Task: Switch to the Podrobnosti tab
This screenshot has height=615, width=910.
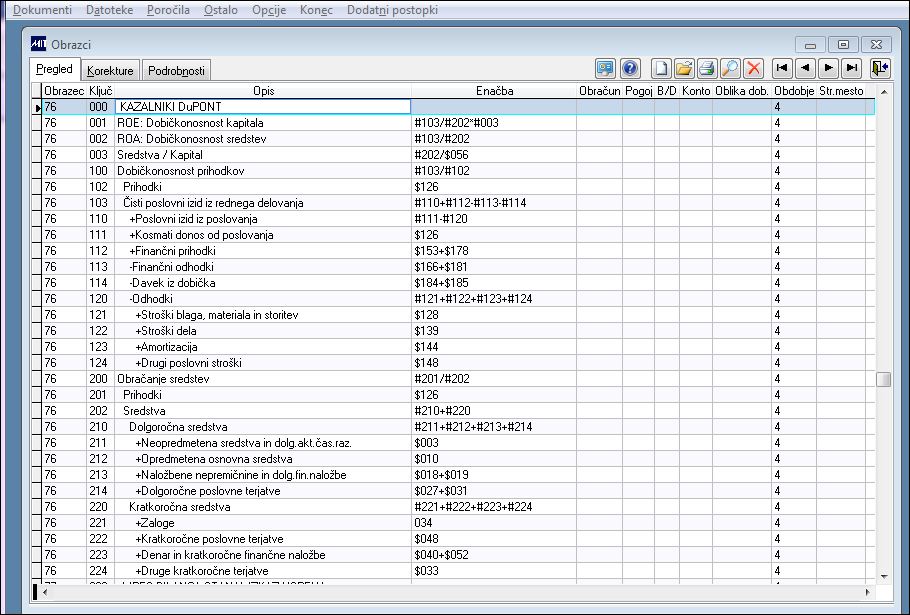Action: pyautogui.click(x=176, y=71)
